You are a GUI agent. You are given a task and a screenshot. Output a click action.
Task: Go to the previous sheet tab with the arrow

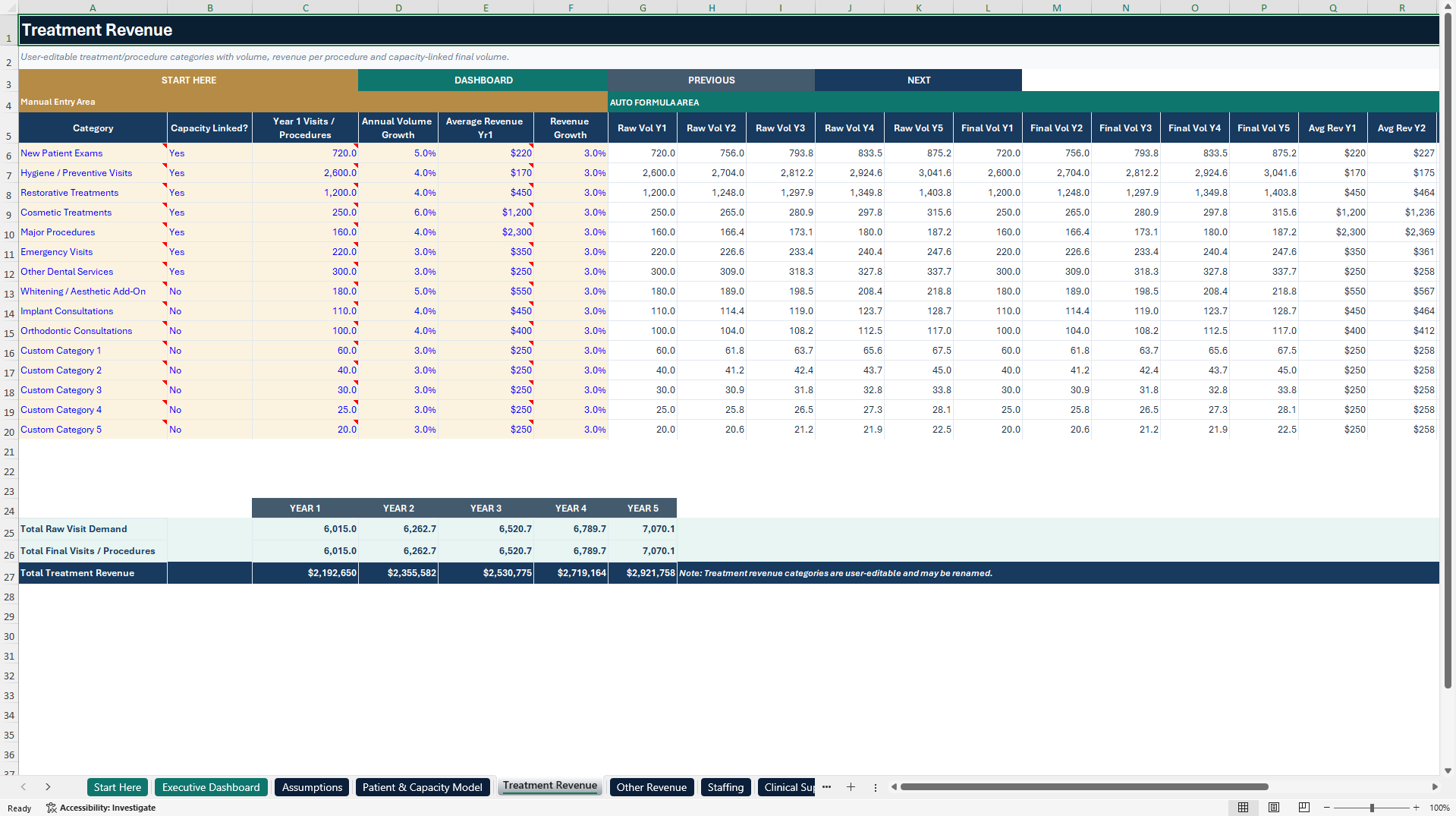(x=24, y=787)
